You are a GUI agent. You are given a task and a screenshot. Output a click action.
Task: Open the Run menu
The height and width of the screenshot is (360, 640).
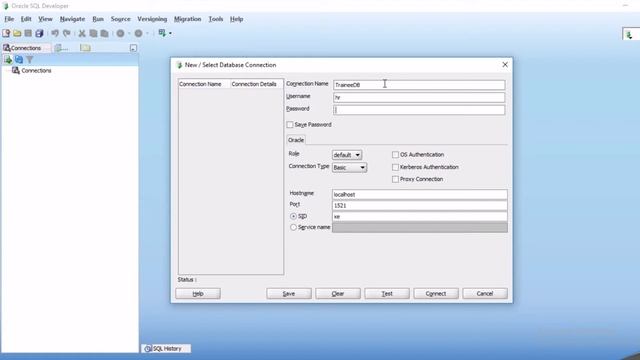[98, 19]
